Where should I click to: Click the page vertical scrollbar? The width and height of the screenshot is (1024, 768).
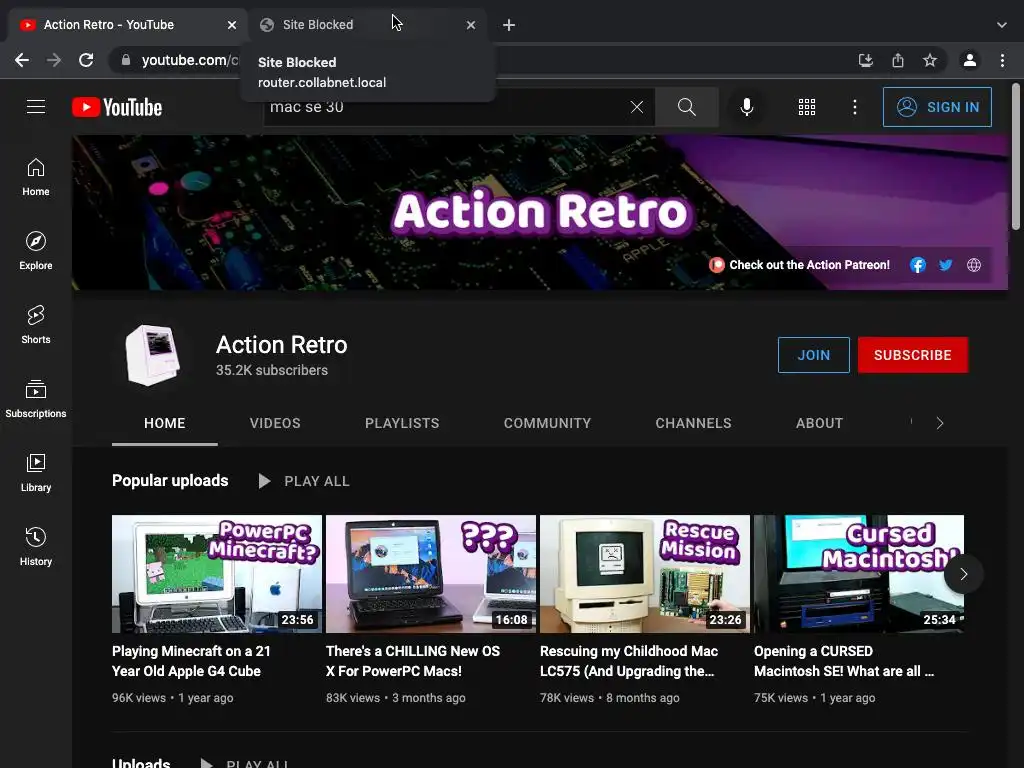[x=1016, y=157]
